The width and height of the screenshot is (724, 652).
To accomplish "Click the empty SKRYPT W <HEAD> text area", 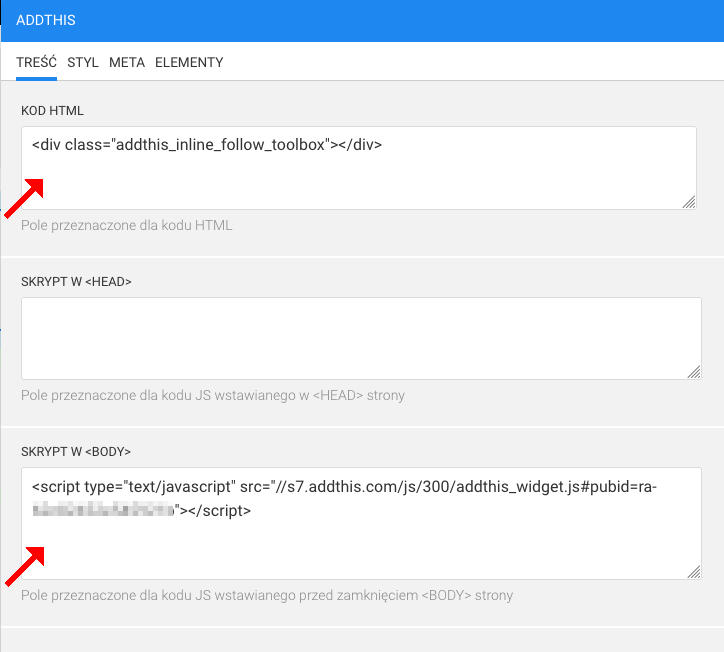I will click(x=361, y=338).
